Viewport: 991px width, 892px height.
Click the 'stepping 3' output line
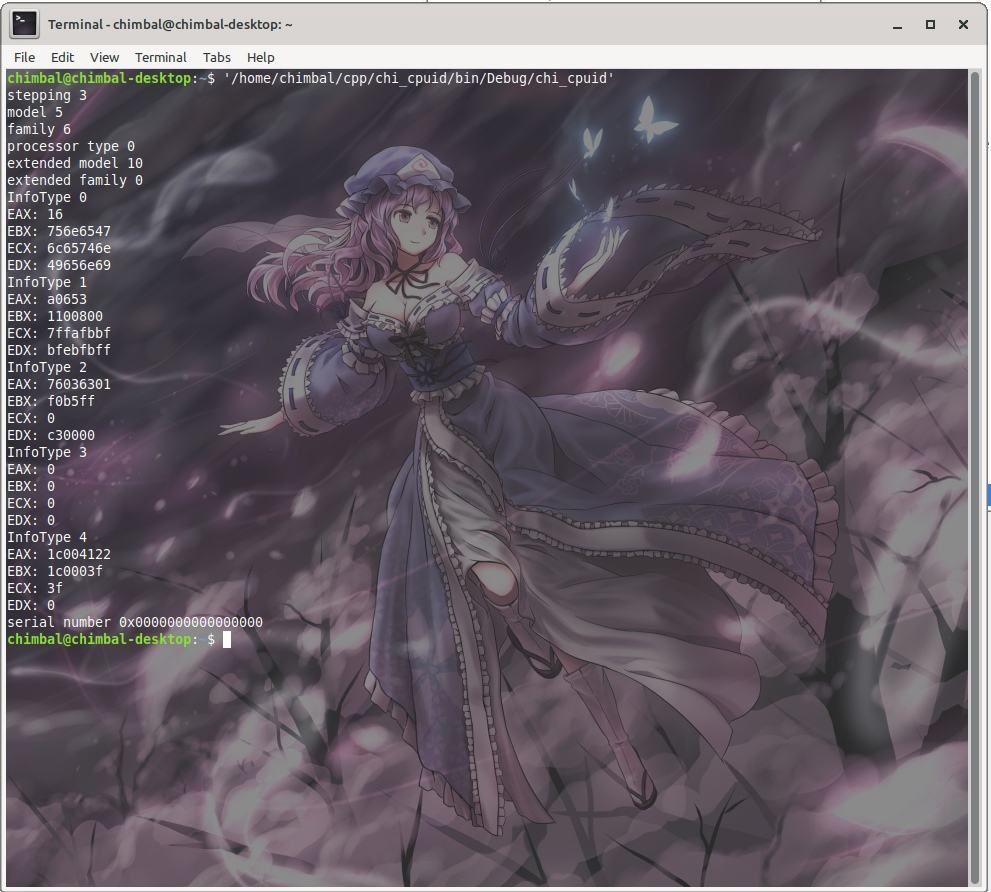point(47,95)
